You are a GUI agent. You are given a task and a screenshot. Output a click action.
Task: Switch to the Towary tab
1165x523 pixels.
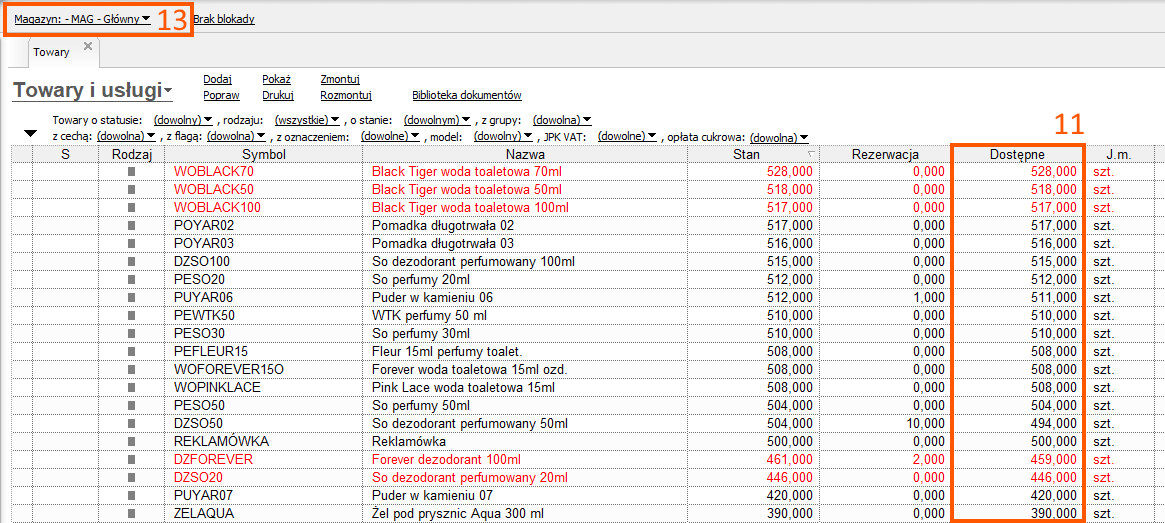click(x=52, y=52)
